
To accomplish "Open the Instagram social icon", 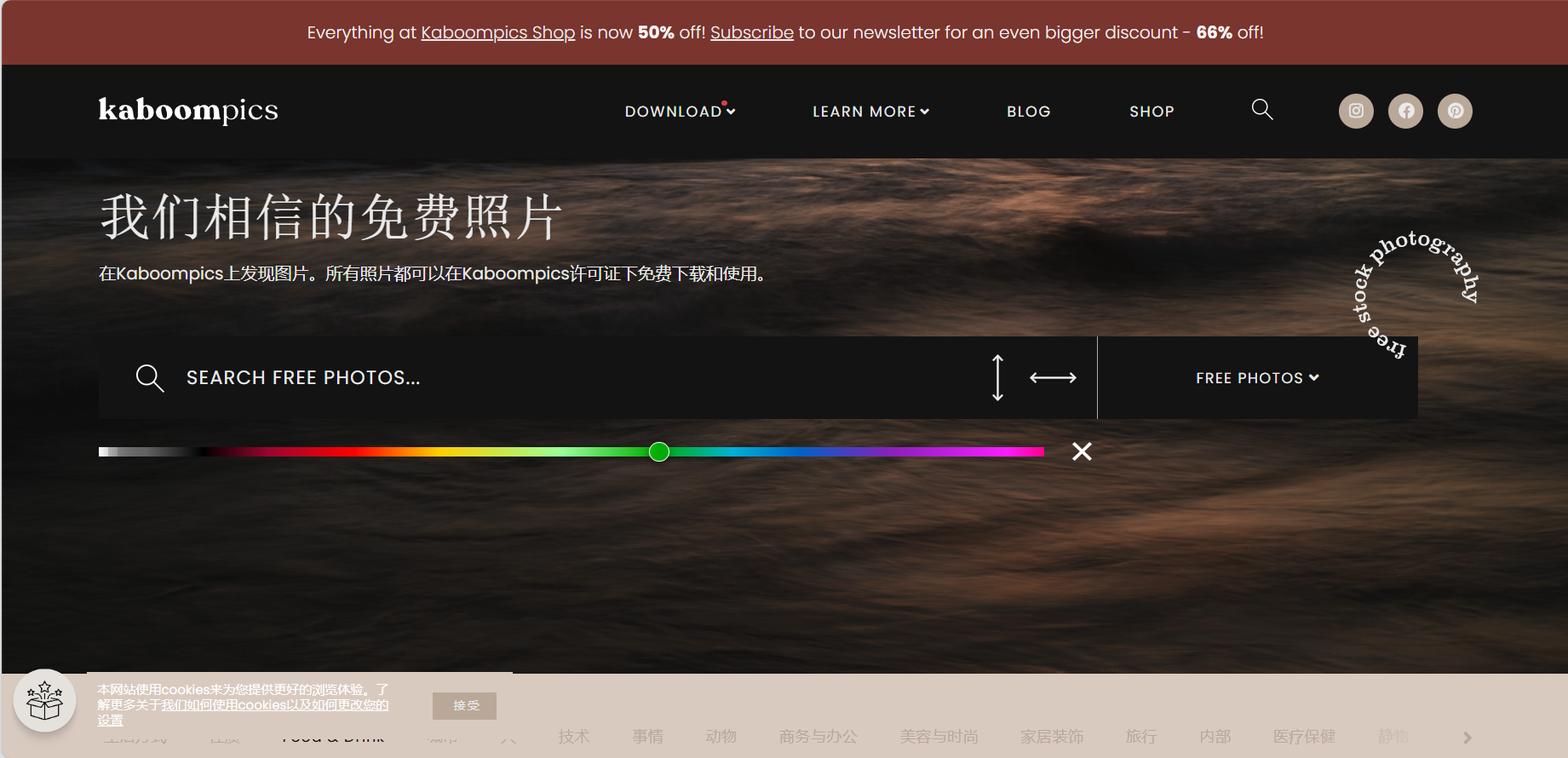I will point(1356,111).
